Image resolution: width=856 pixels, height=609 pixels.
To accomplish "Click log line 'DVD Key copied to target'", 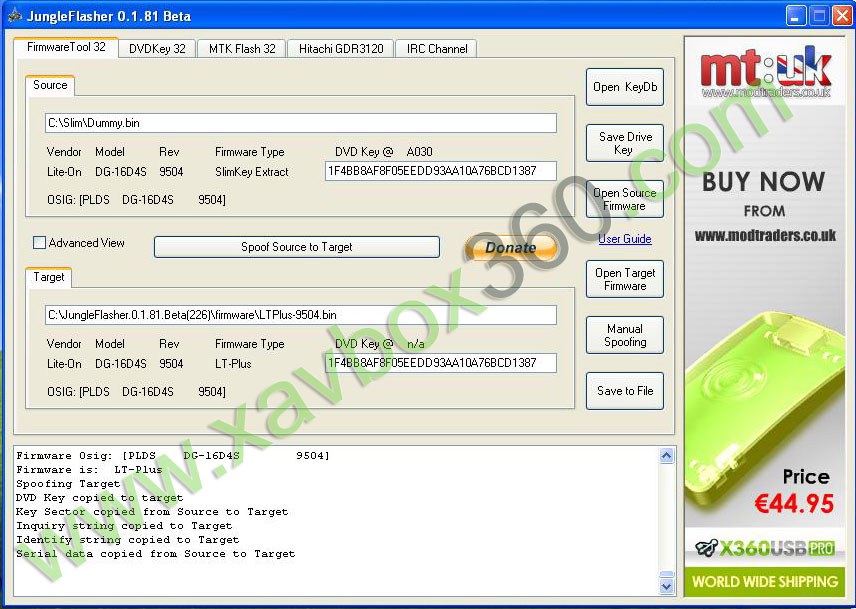I will (99, 498).
